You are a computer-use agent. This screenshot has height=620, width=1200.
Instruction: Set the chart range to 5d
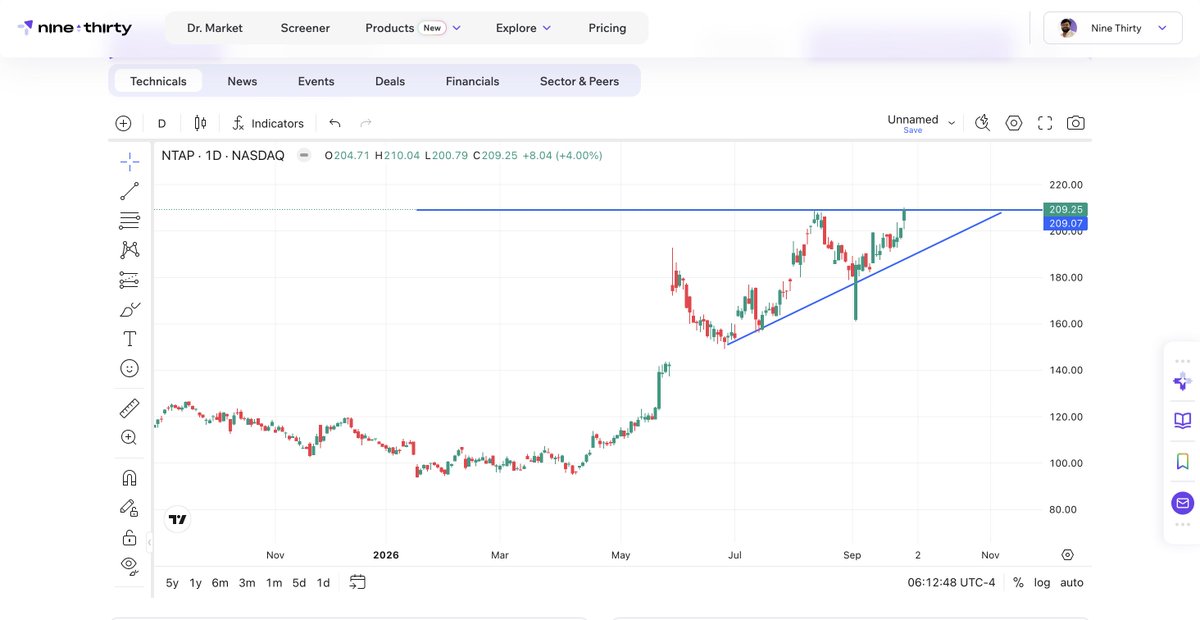tap(299, 582)
